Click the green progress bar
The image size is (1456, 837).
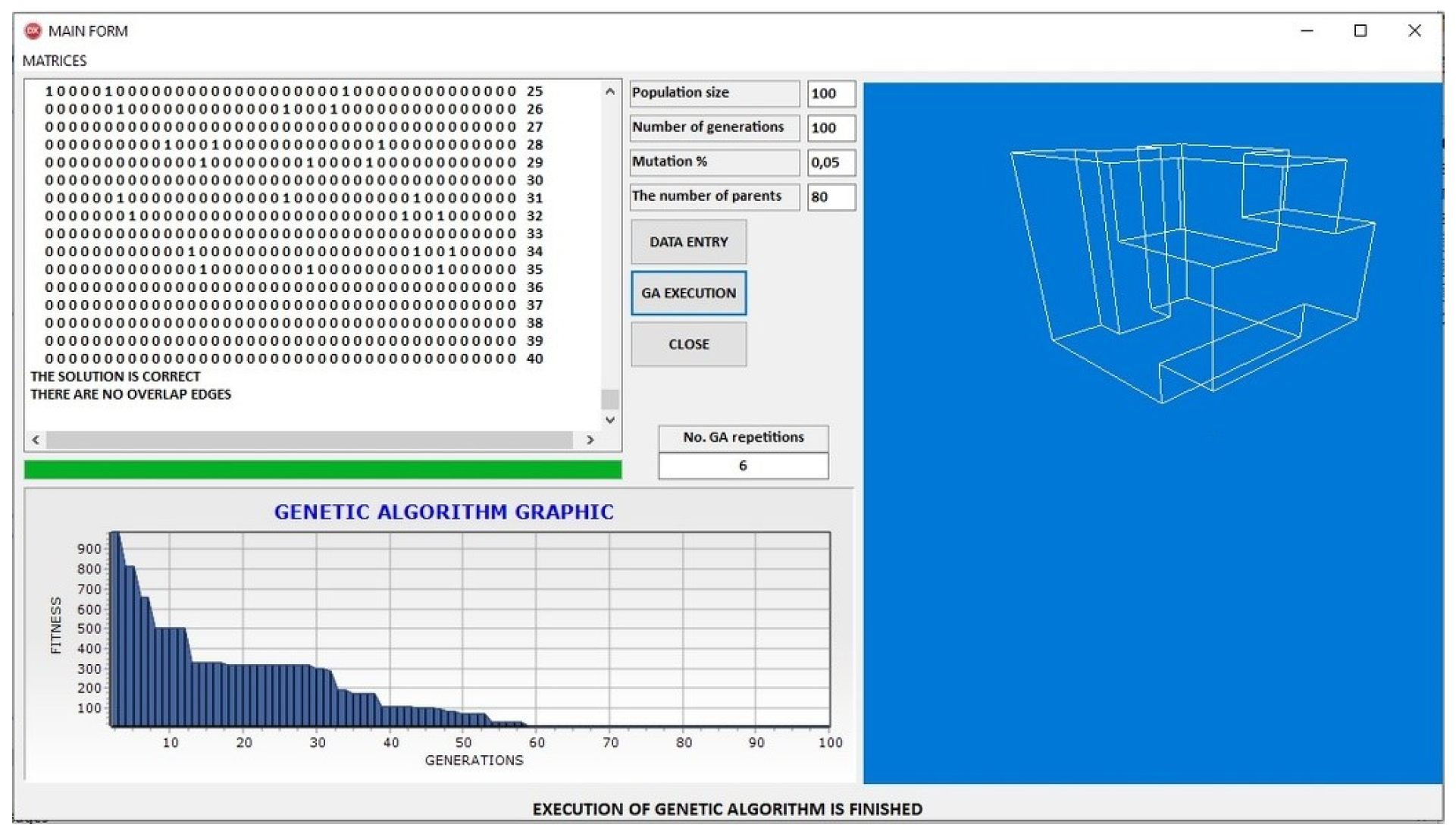click(x=323, y=470)
